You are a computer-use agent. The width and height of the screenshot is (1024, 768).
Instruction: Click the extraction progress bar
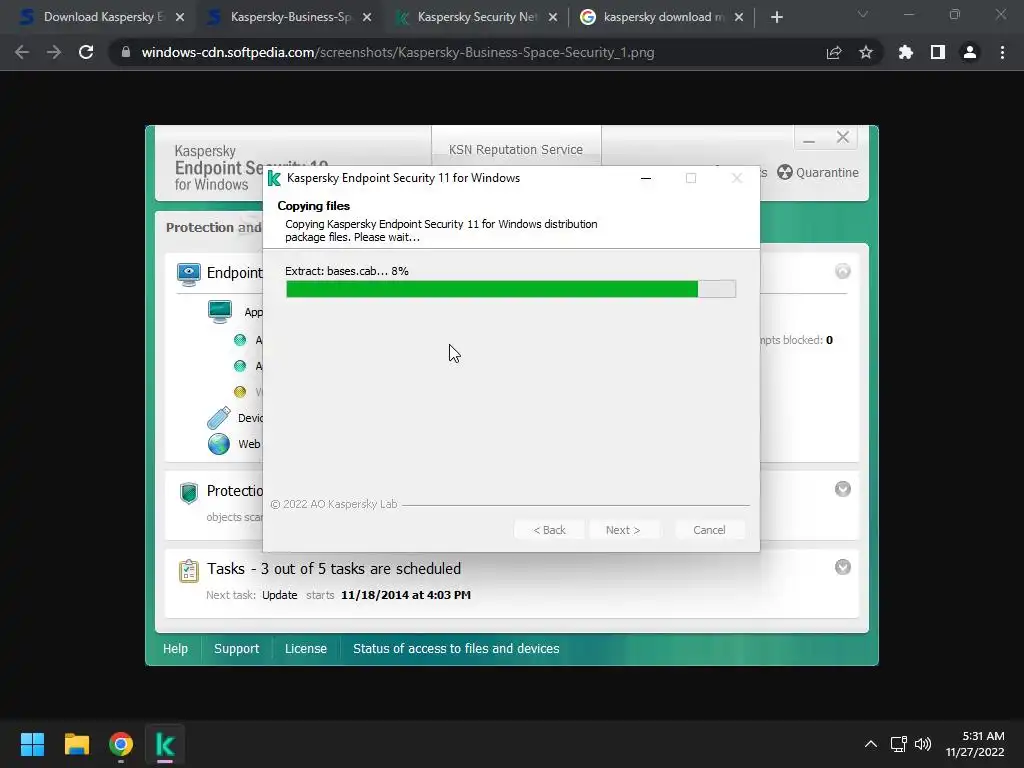511,289
